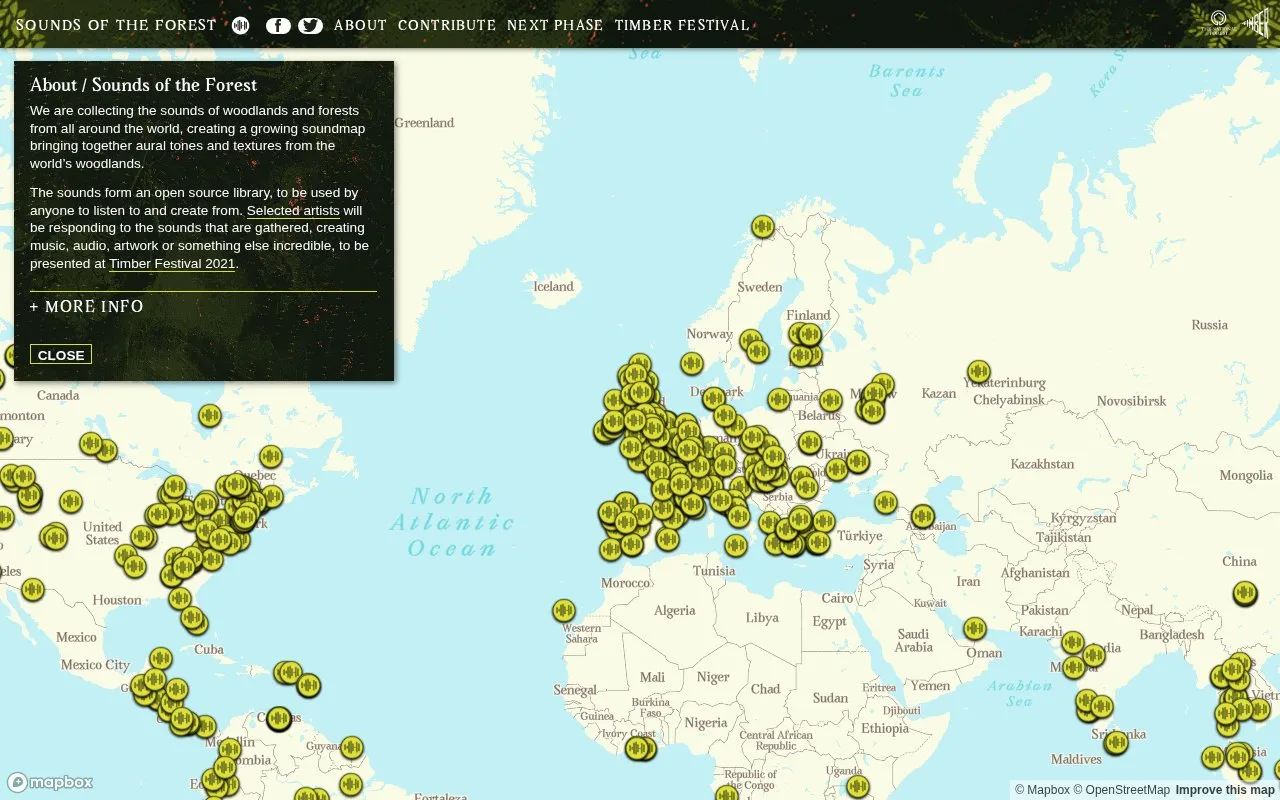The image size is (1280, 800).
Task: Open the lone sound marker in eastern Canada
Action: (x=209, y=415)
